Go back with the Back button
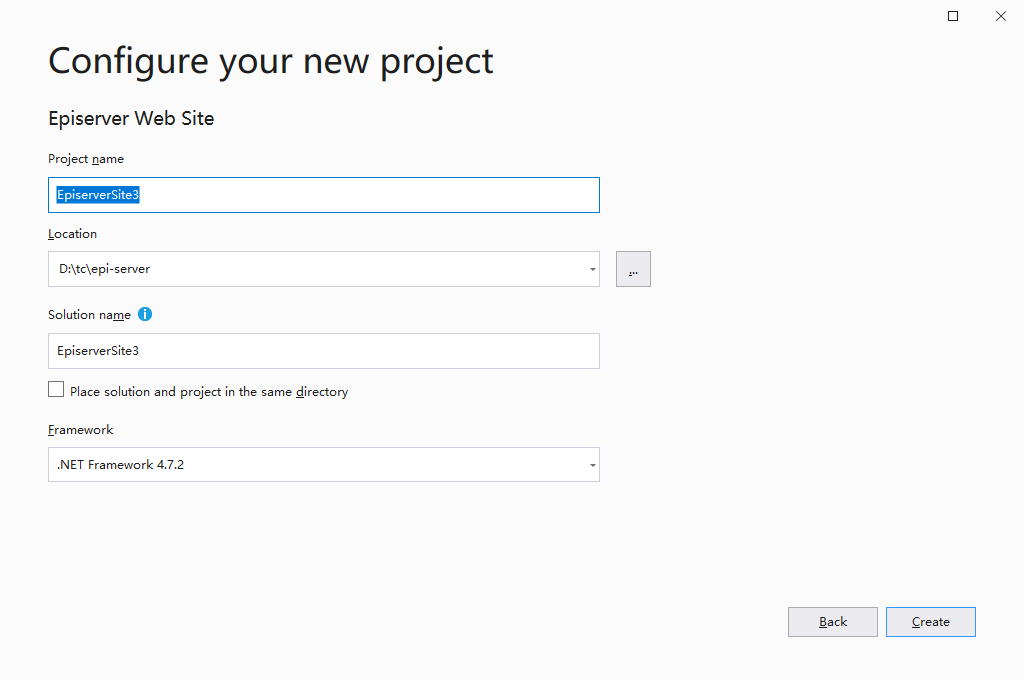 pos(833,622)
